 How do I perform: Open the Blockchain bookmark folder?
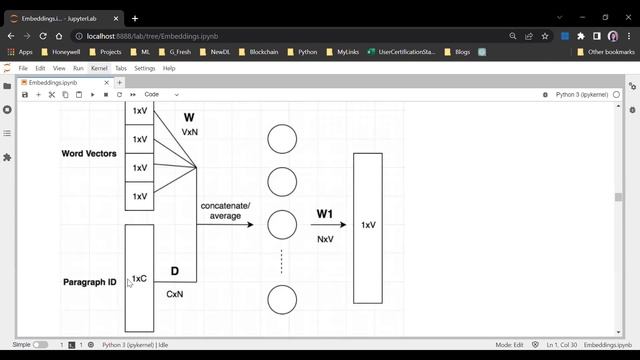259,52
